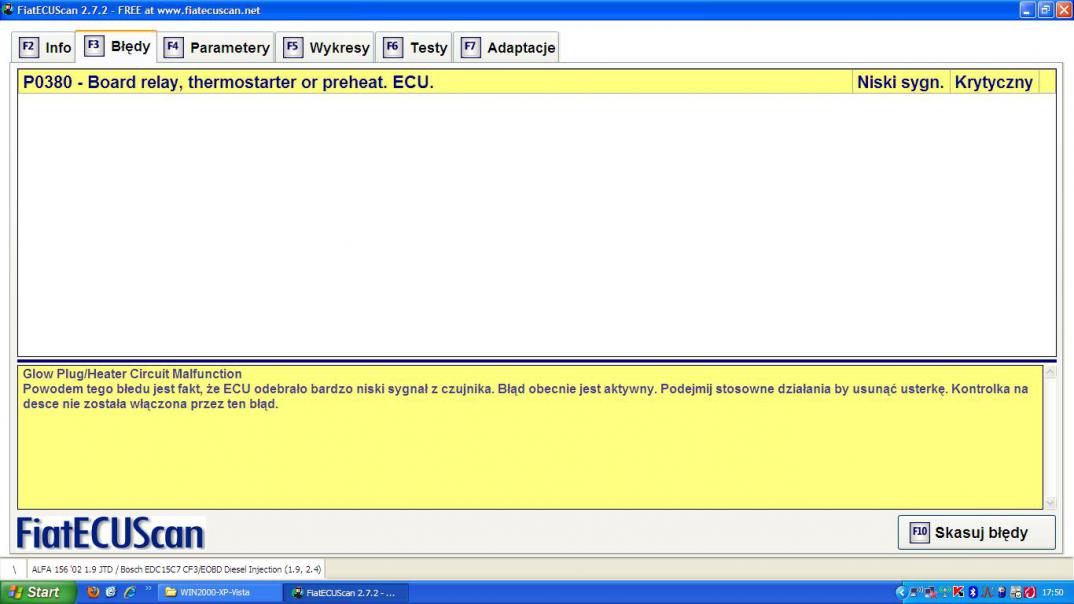The width and height of the screenshot is (1074, 604).
Task: Select the P0380 error row
Action: pyautogui.click(x=536, y=82)
